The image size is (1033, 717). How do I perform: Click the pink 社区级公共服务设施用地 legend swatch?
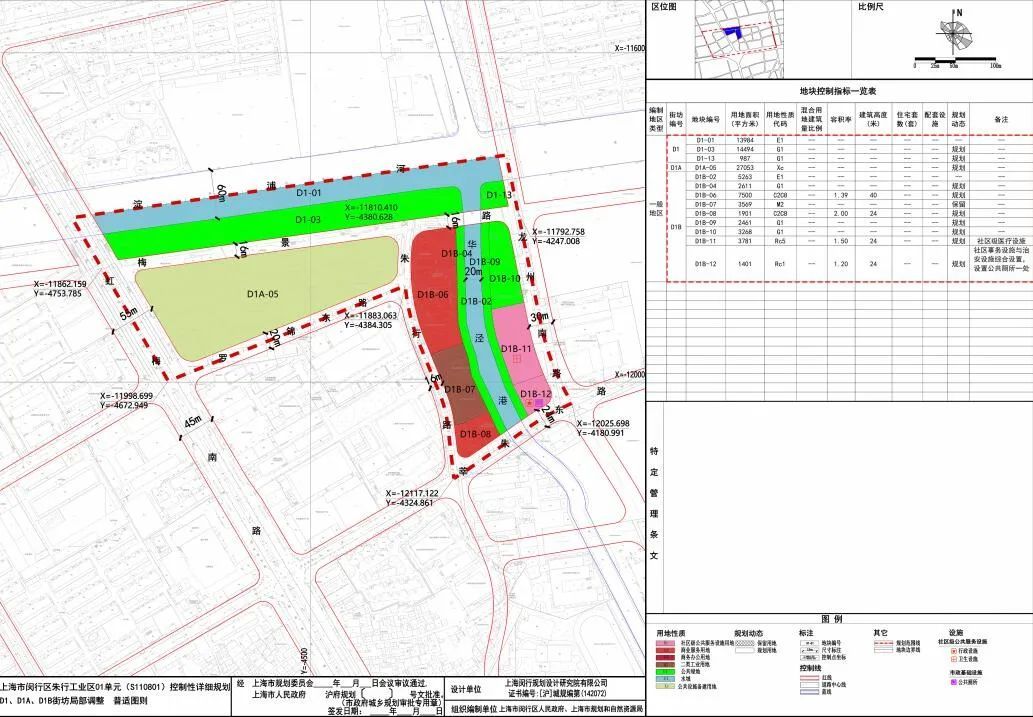pos(665,643)
